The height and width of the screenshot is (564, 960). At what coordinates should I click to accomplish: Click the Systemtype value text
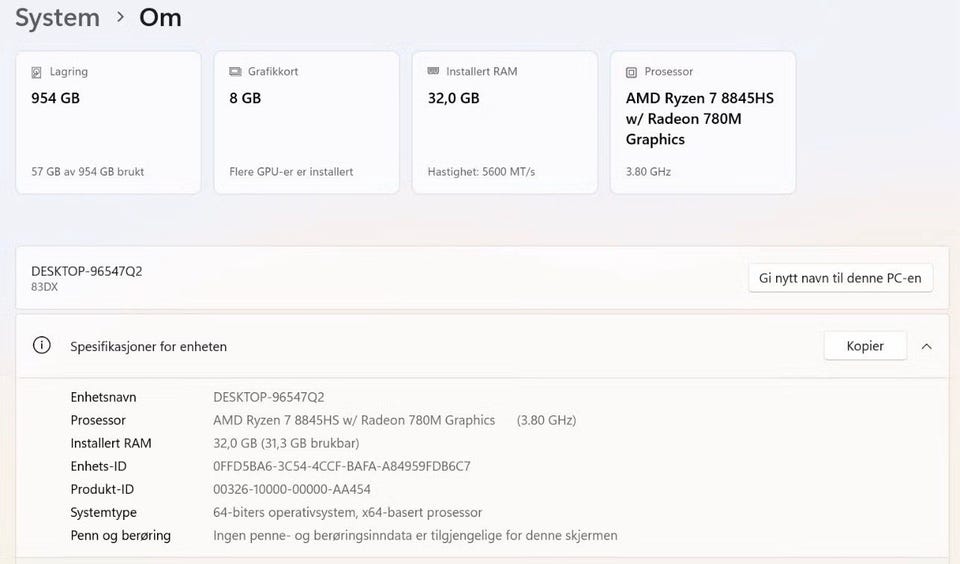pos(347,512)
